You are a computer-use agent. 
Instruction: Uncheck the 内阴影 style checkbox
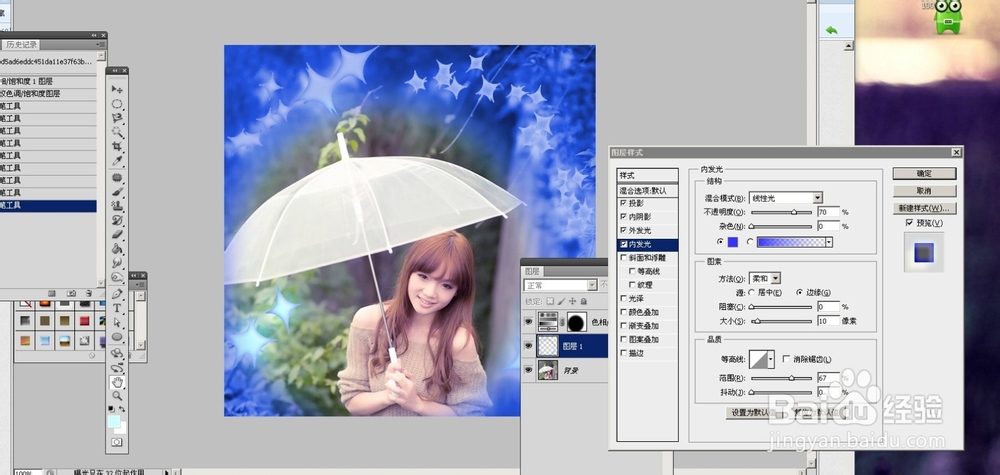pyautogui.click(x=624, y=216)
